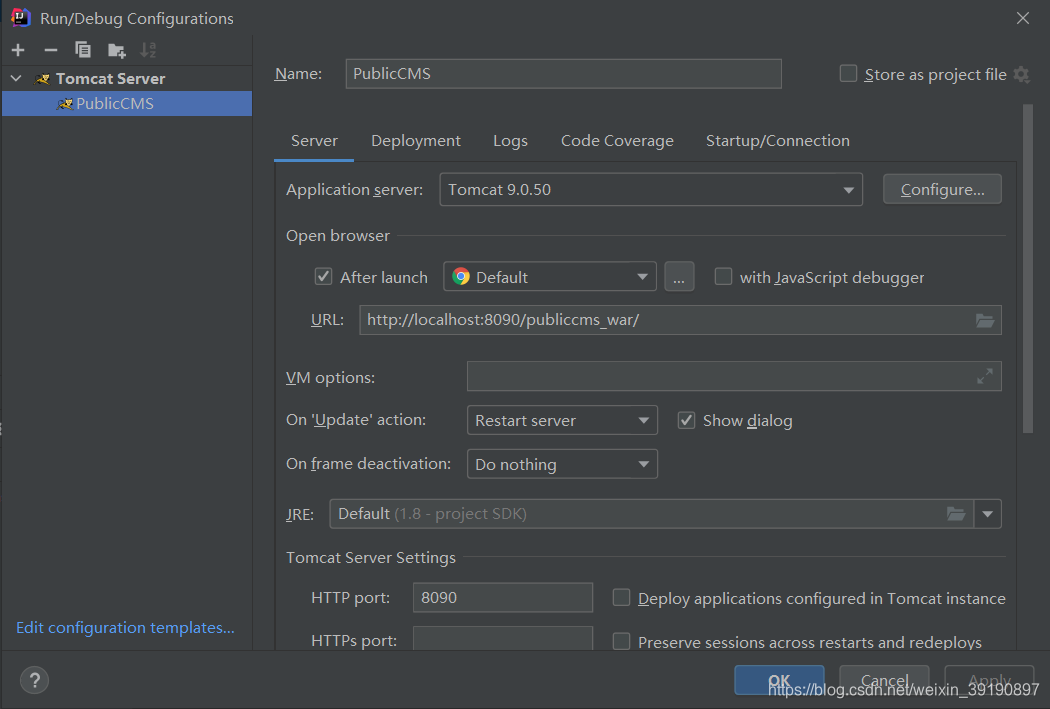Click the Apply button

(989, 680)
